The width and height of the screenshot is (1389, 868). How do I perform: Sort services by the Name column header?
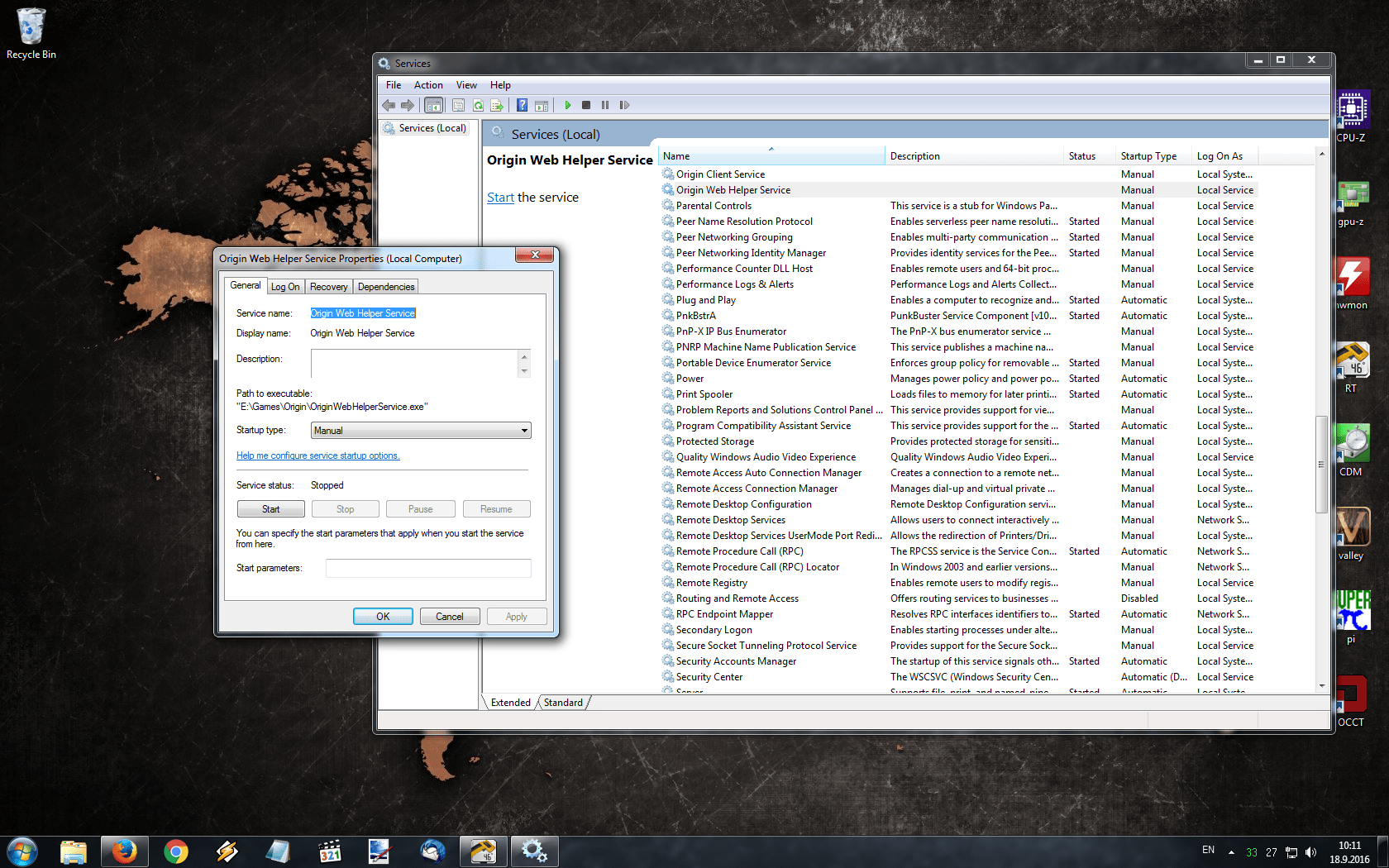click(771, 156)
